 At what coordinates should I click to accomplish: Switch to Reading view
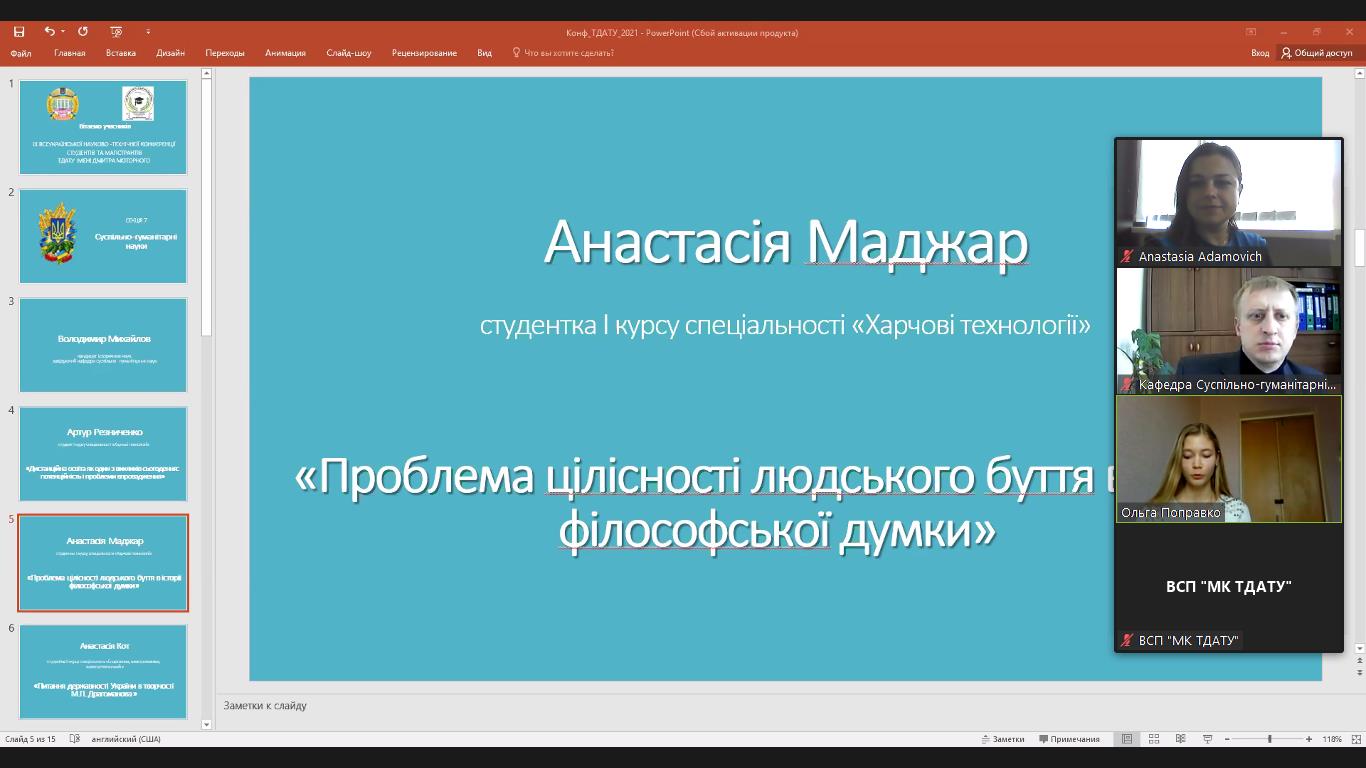coord(1181,739)
